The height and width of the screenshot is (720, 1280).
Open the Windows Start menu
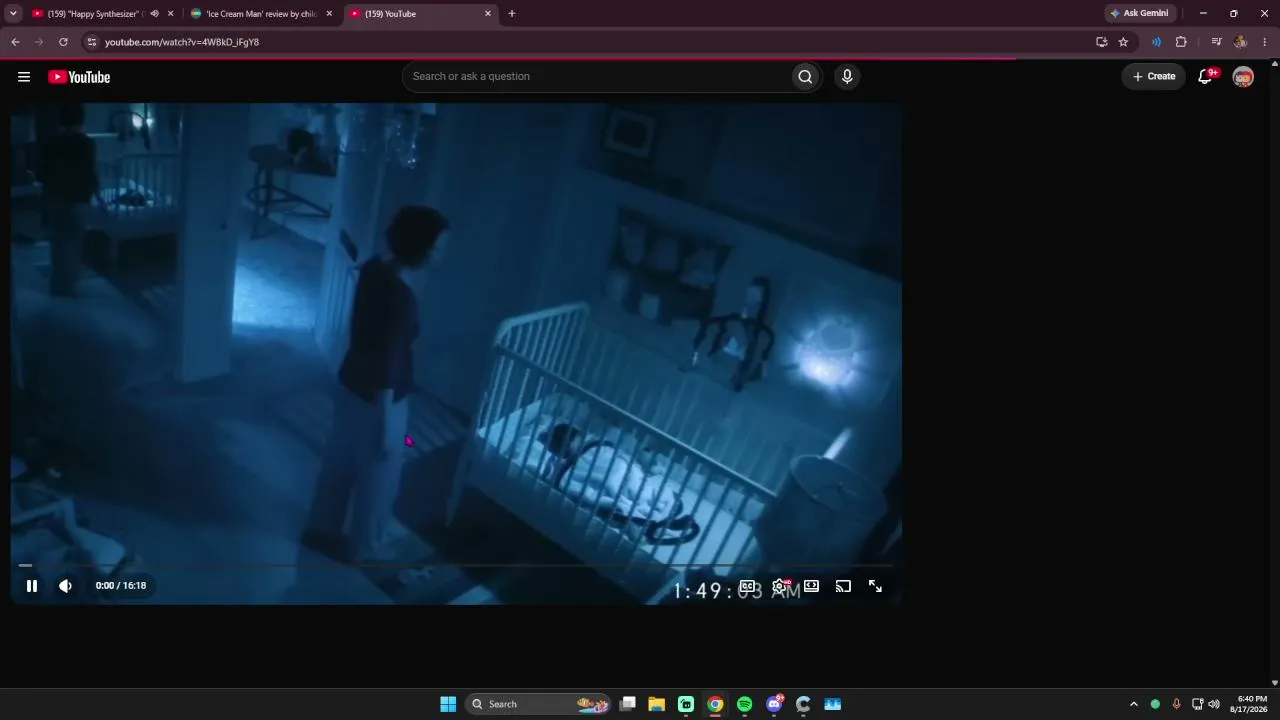[x=448, y=704]
